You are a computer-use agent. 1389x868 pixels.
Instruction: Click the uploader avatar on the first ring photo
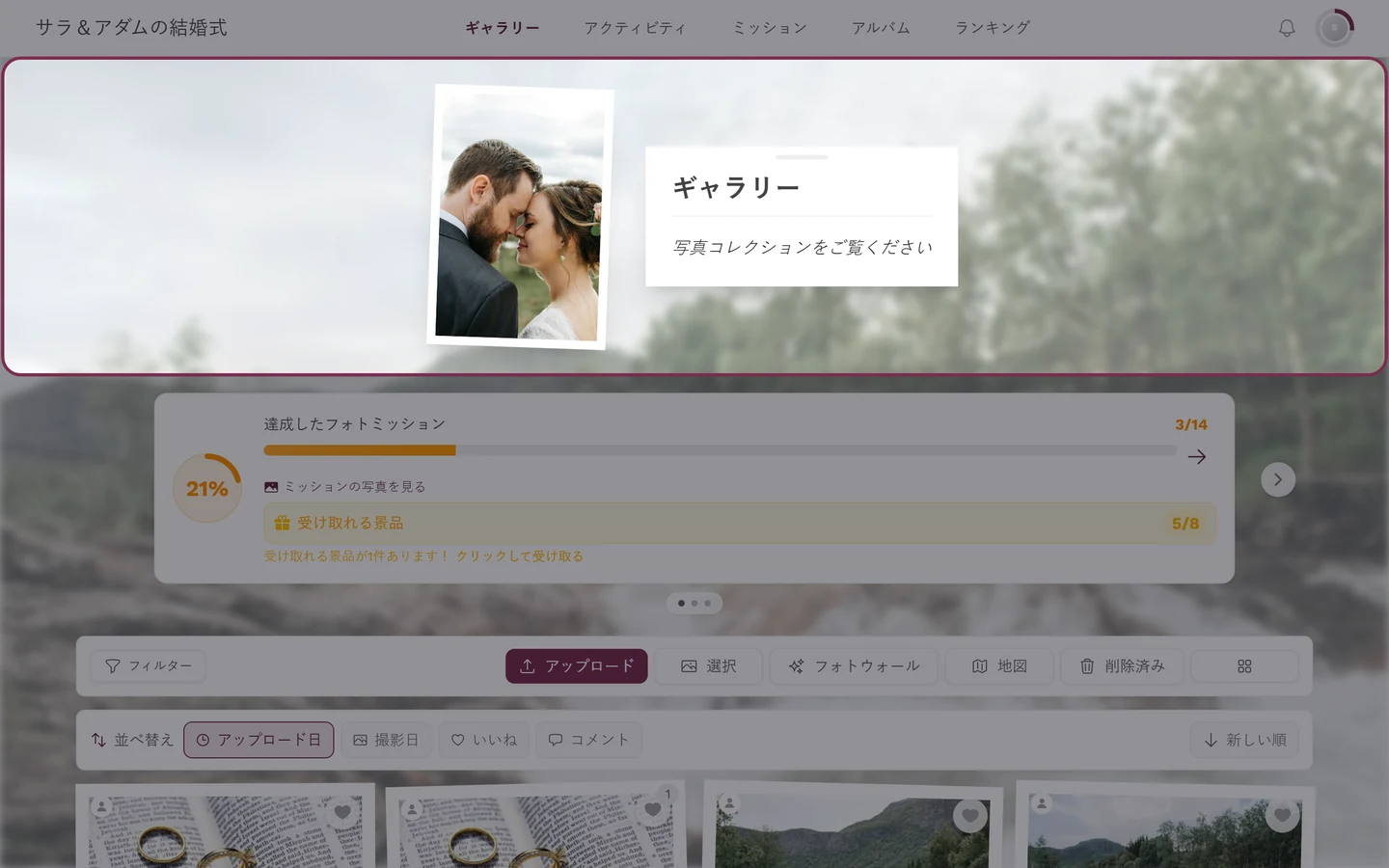pos(102,806)
